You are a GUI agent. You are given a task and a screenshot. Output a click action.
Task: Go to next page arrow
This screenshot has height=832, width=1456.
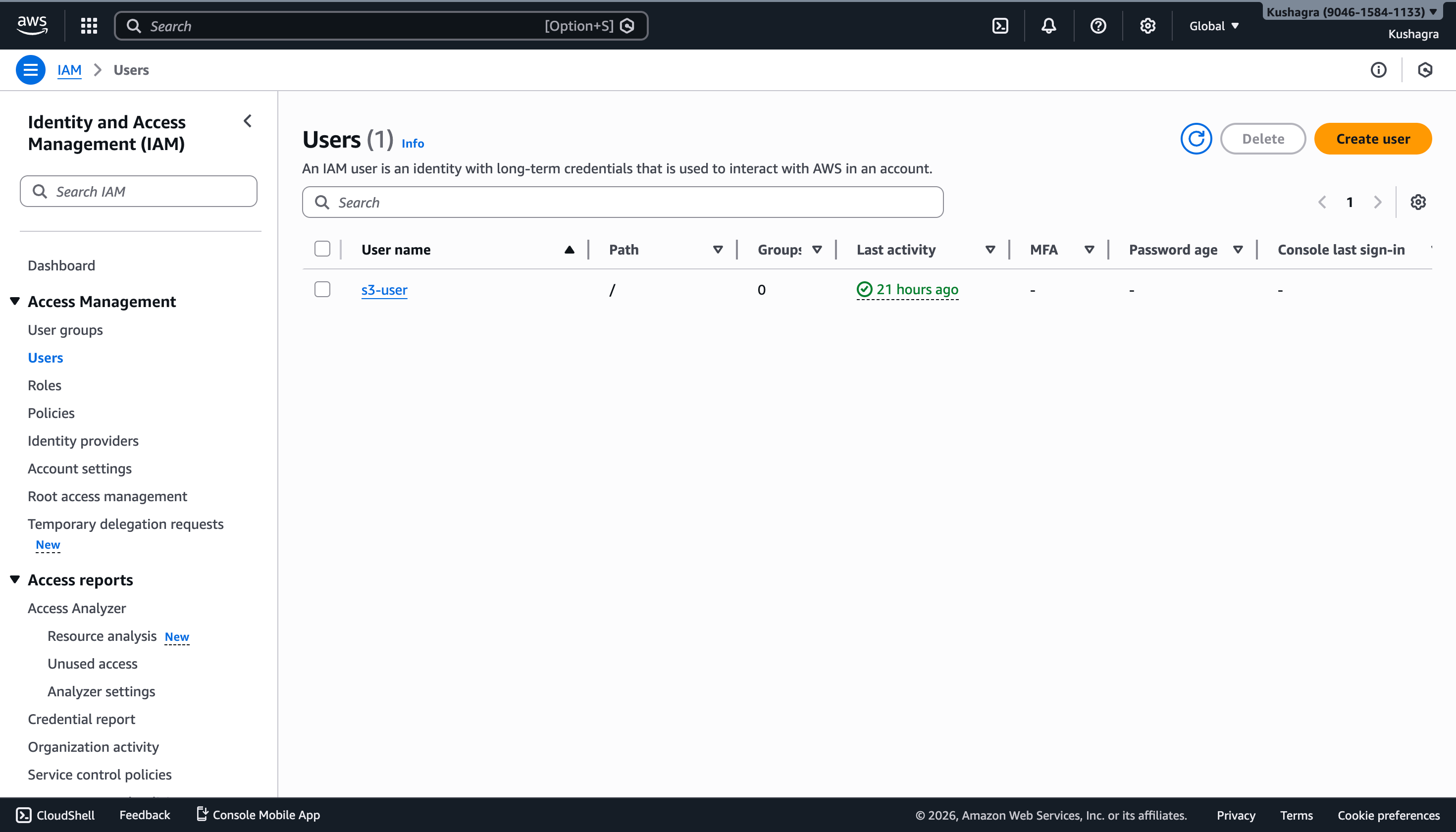[x=1377, y=202]
